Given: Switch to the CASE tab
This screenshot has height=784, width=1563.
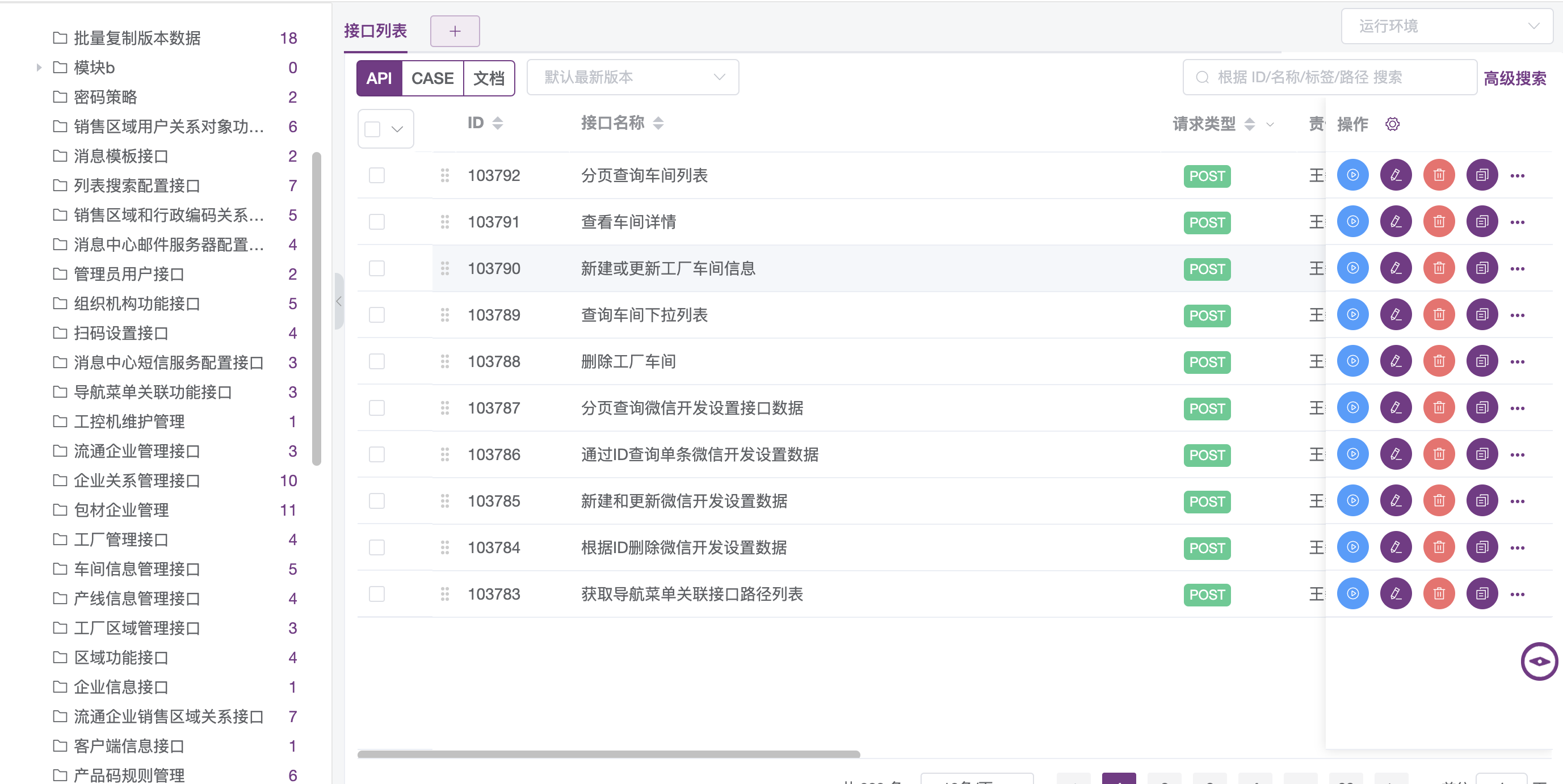Looking at the screenshot, I should pyautogui.click(x=432, y=78).
